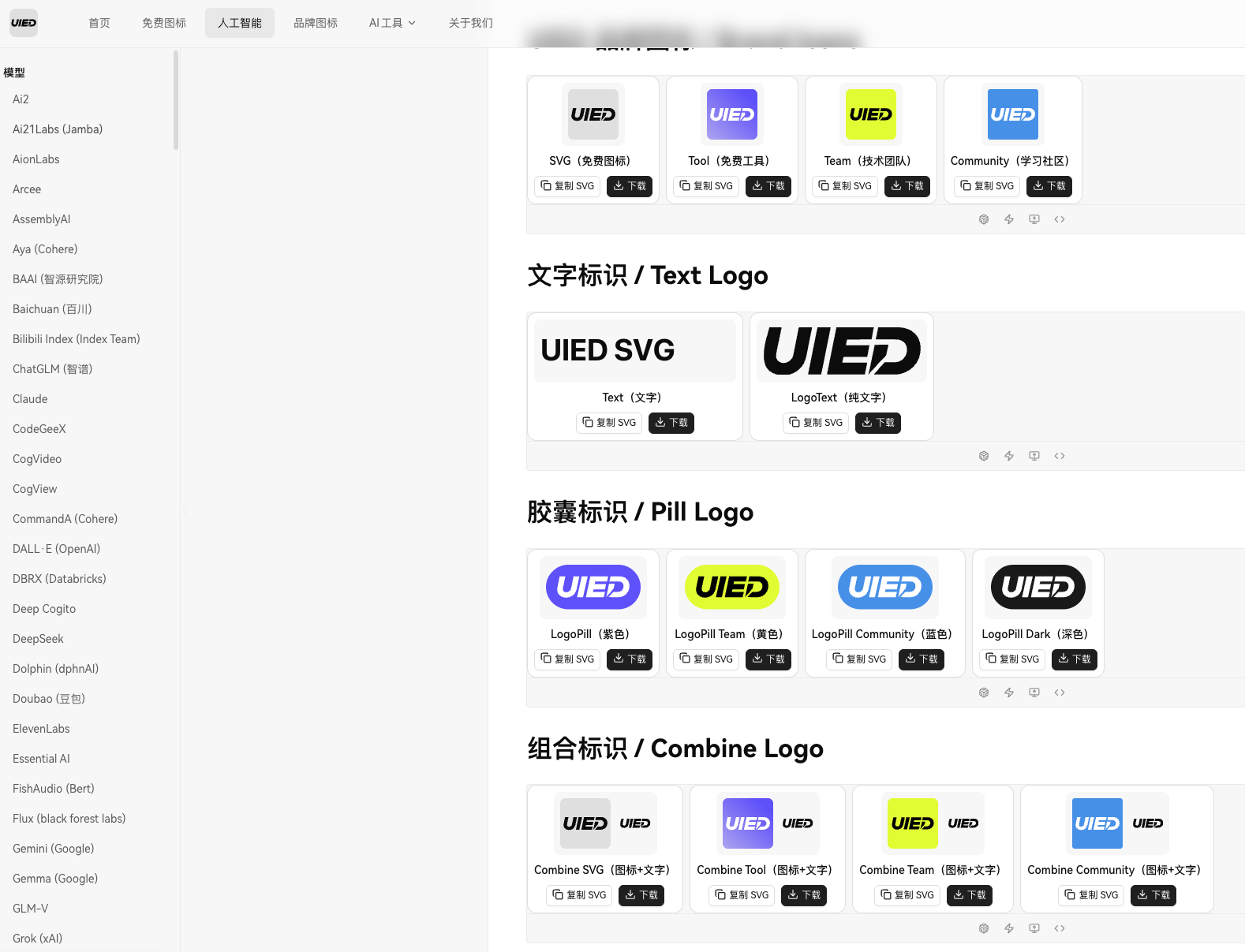
Task: Copy SVG for the Text（文字）logo
Action: coord(609,423)
